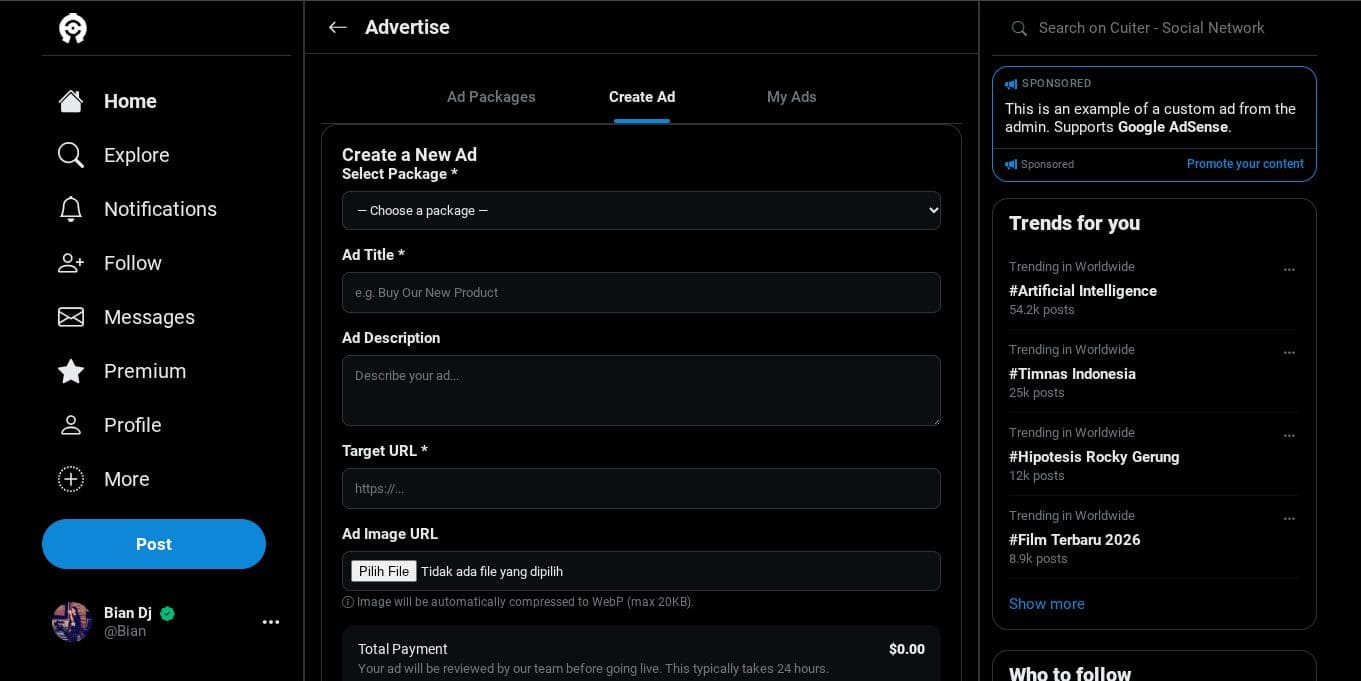Screen dimensions: 1361x681
Task: Open account options dots beside Bian Dj
Action: pyautogui.click(x=271, y=622)
